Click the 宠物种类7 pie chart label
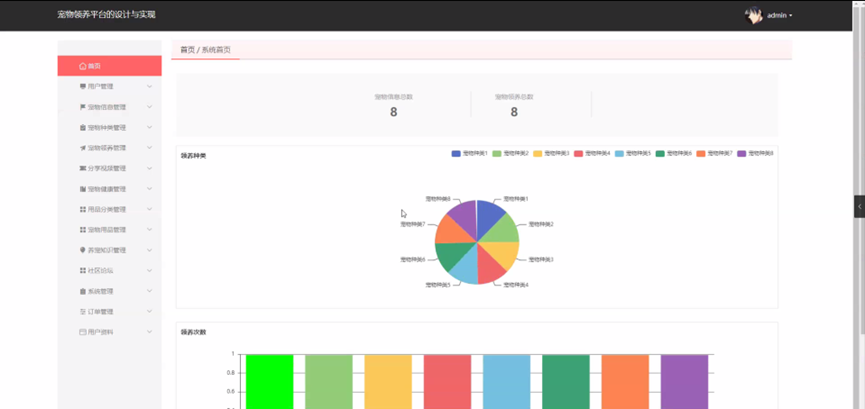865x409 pixels. (413, 225)
